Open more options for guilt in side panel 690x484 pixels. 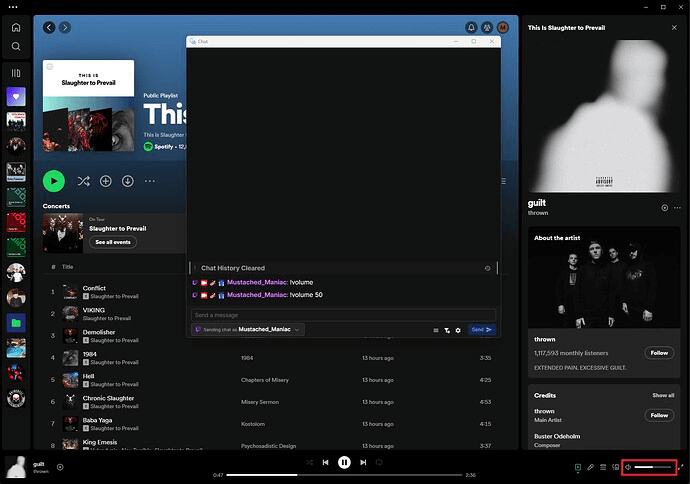(x=677, y=208)
